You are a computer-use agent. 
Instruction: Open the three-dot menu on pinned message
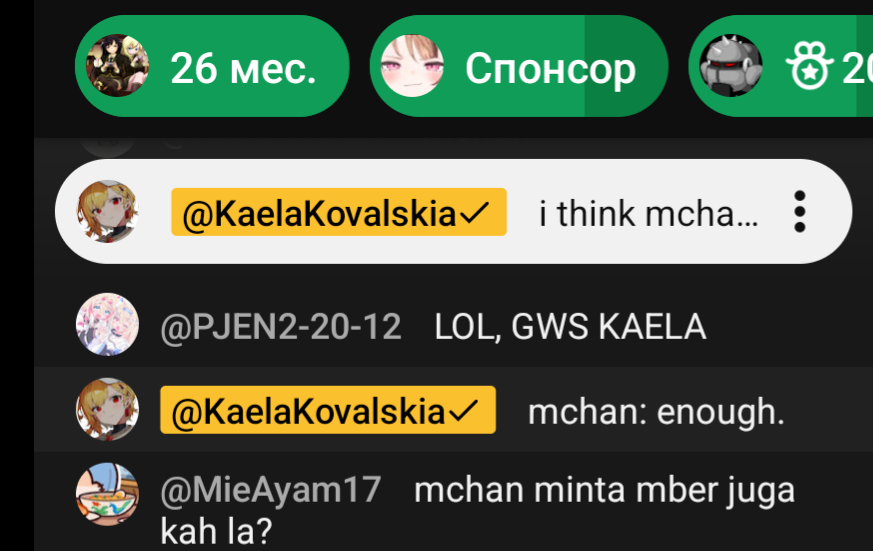[x=800, y=211]
